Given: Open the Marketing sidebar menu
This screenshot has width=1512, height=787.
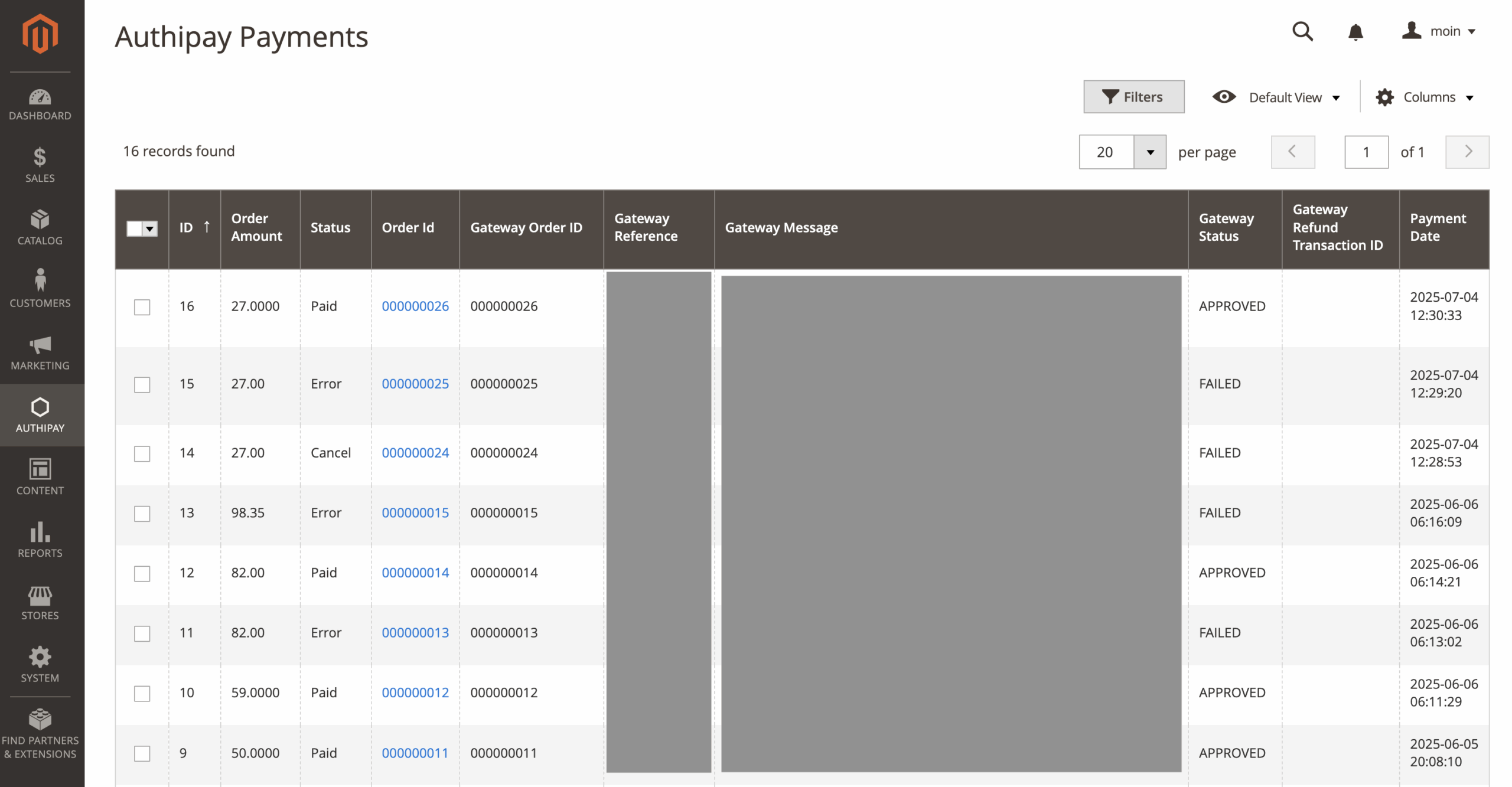Looking at the screenshot, I should (40, 353).
